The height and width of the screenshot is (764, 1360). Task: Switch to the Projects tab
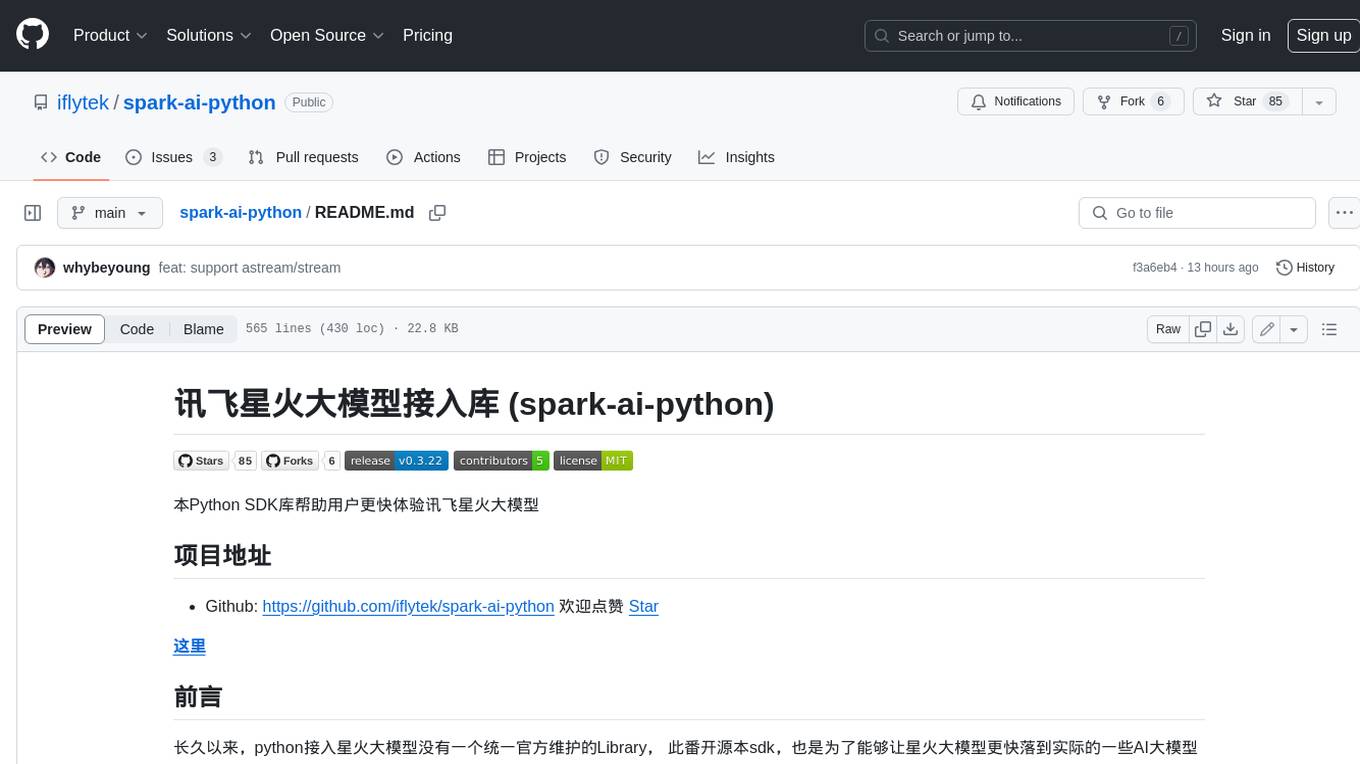[x=527, y=157]
